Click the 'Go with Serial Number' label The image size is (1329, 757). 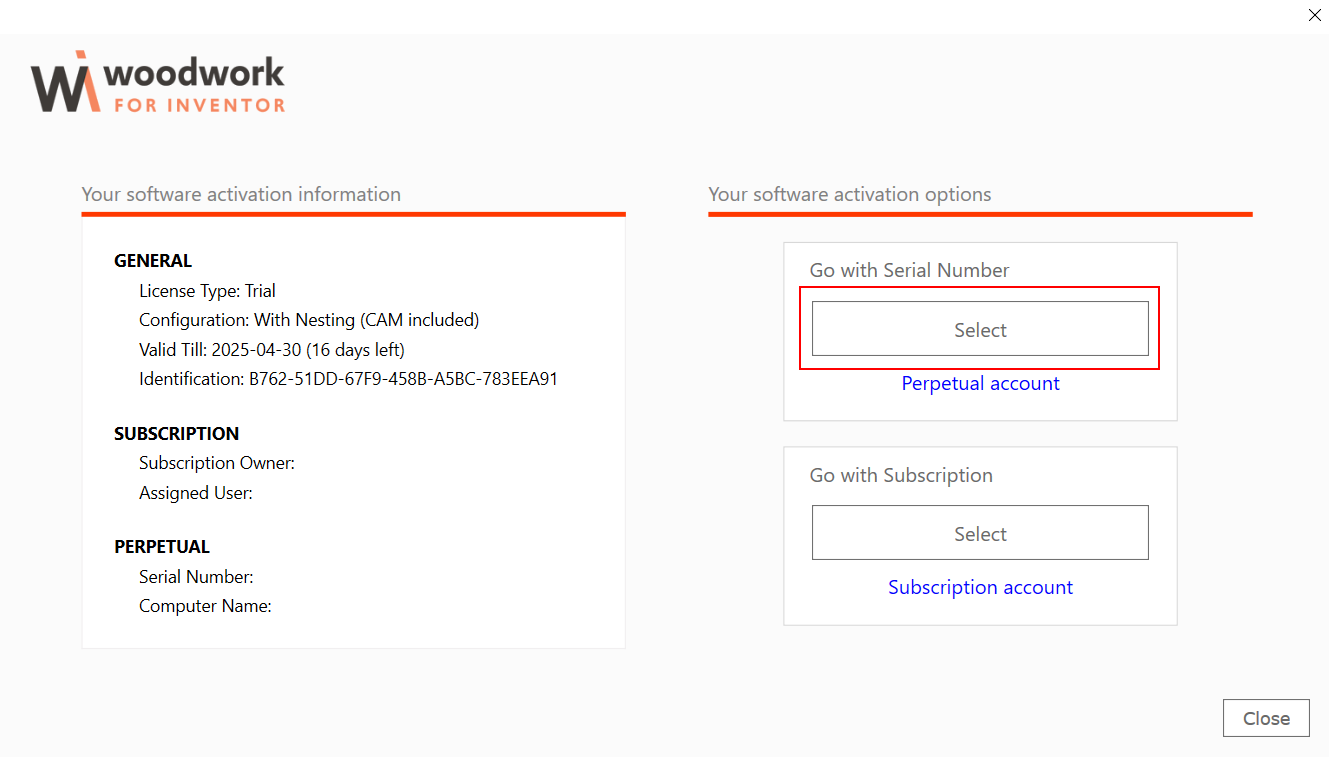909,270
